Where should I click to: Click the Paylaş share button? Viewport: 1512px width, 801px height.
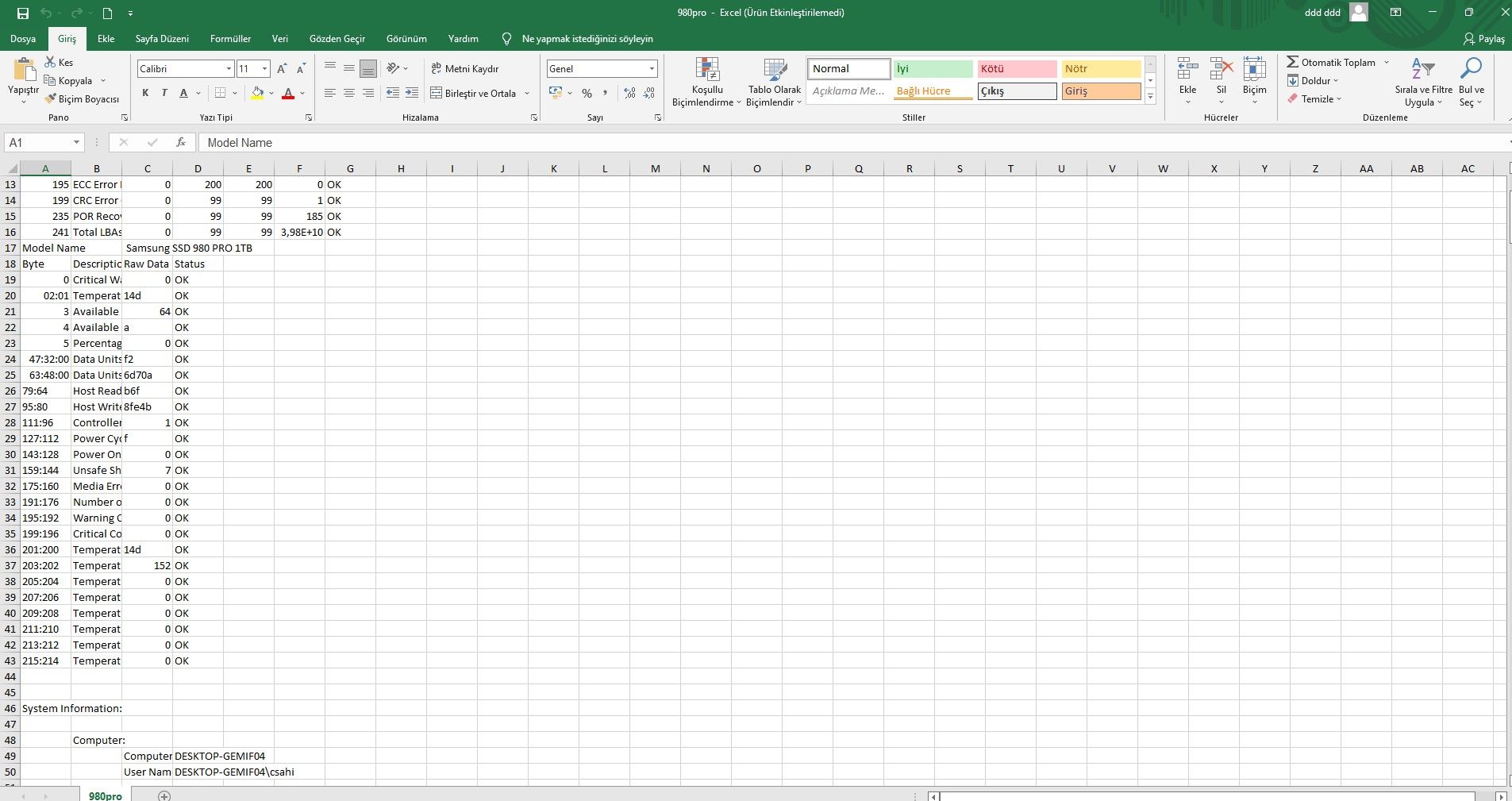pyautogui.click(x=1484, y=39)
